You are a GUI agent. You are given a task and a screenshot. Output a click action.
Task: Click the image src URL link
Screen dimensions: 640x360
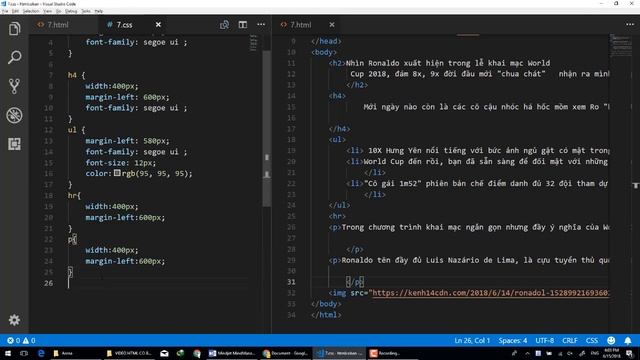[491, 293]
